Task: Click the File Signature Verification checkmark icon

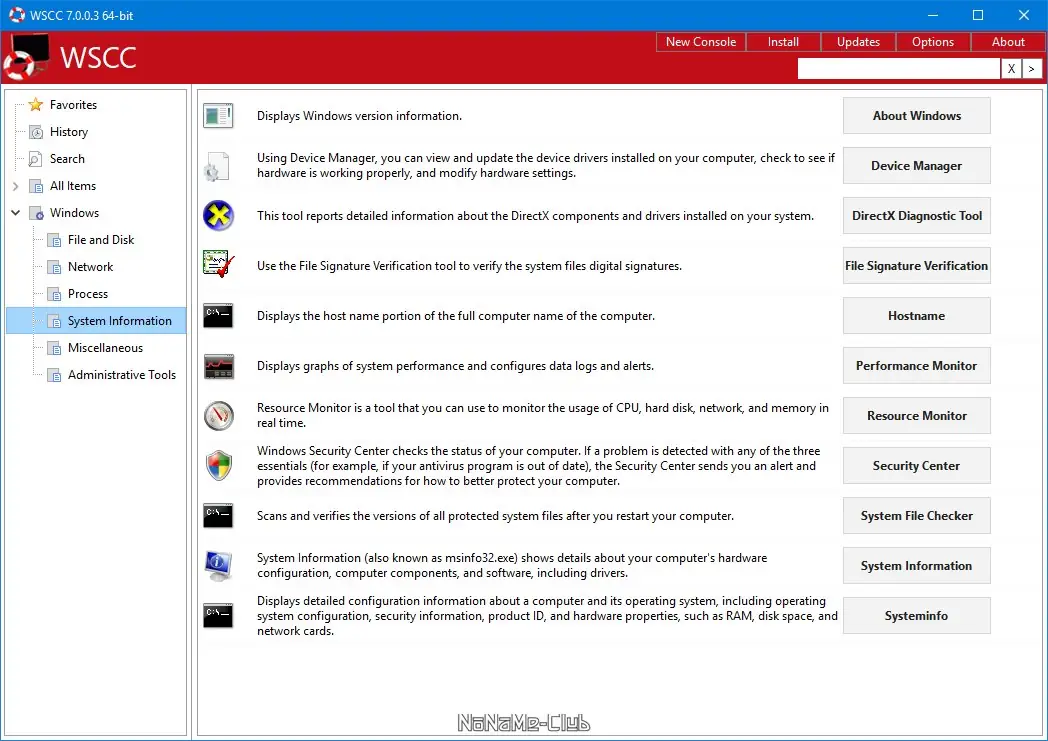Action: point(219,264)
